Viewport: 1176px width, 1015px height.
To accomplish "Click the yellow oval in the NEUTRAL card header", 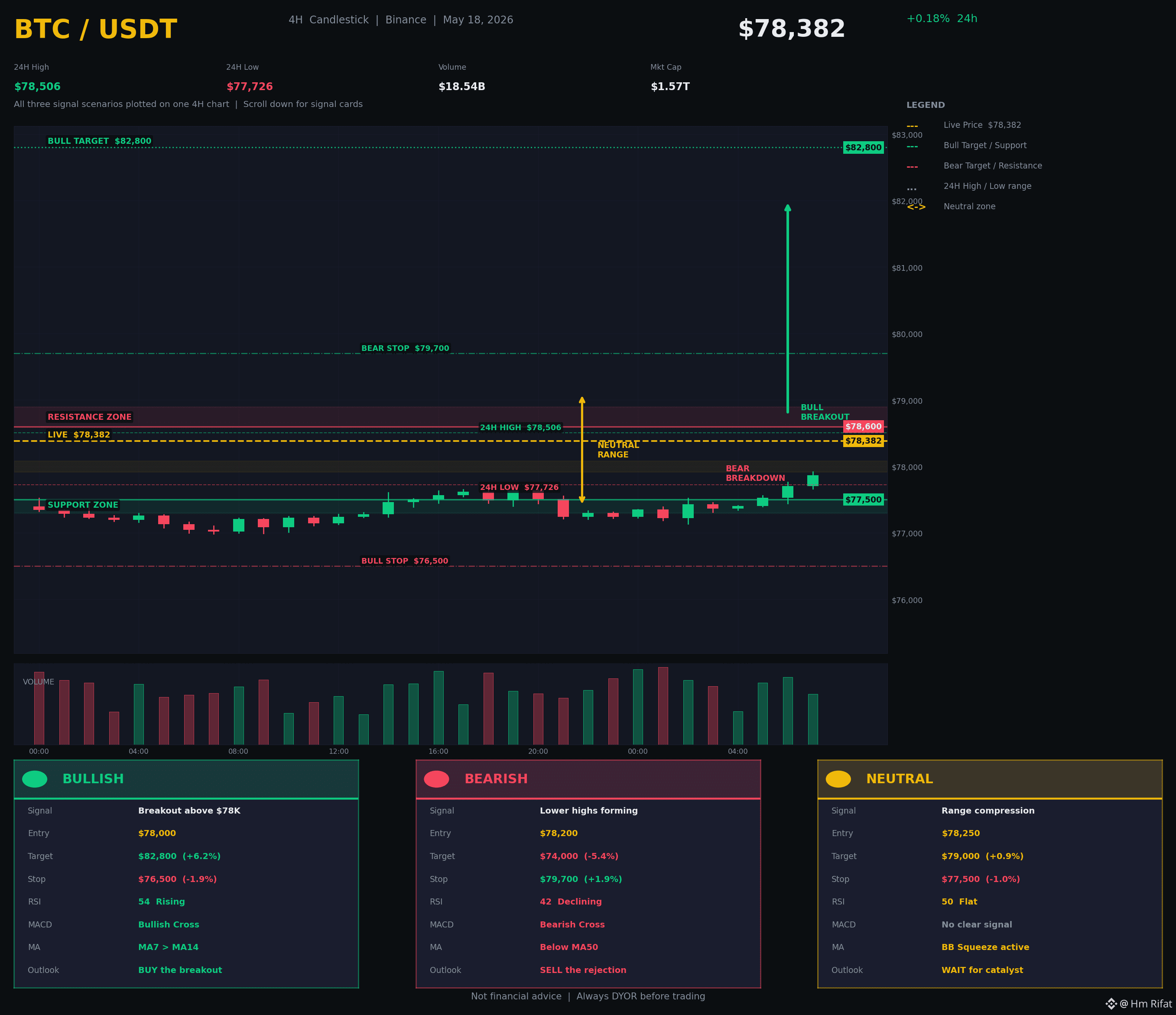I will [838, 779].
